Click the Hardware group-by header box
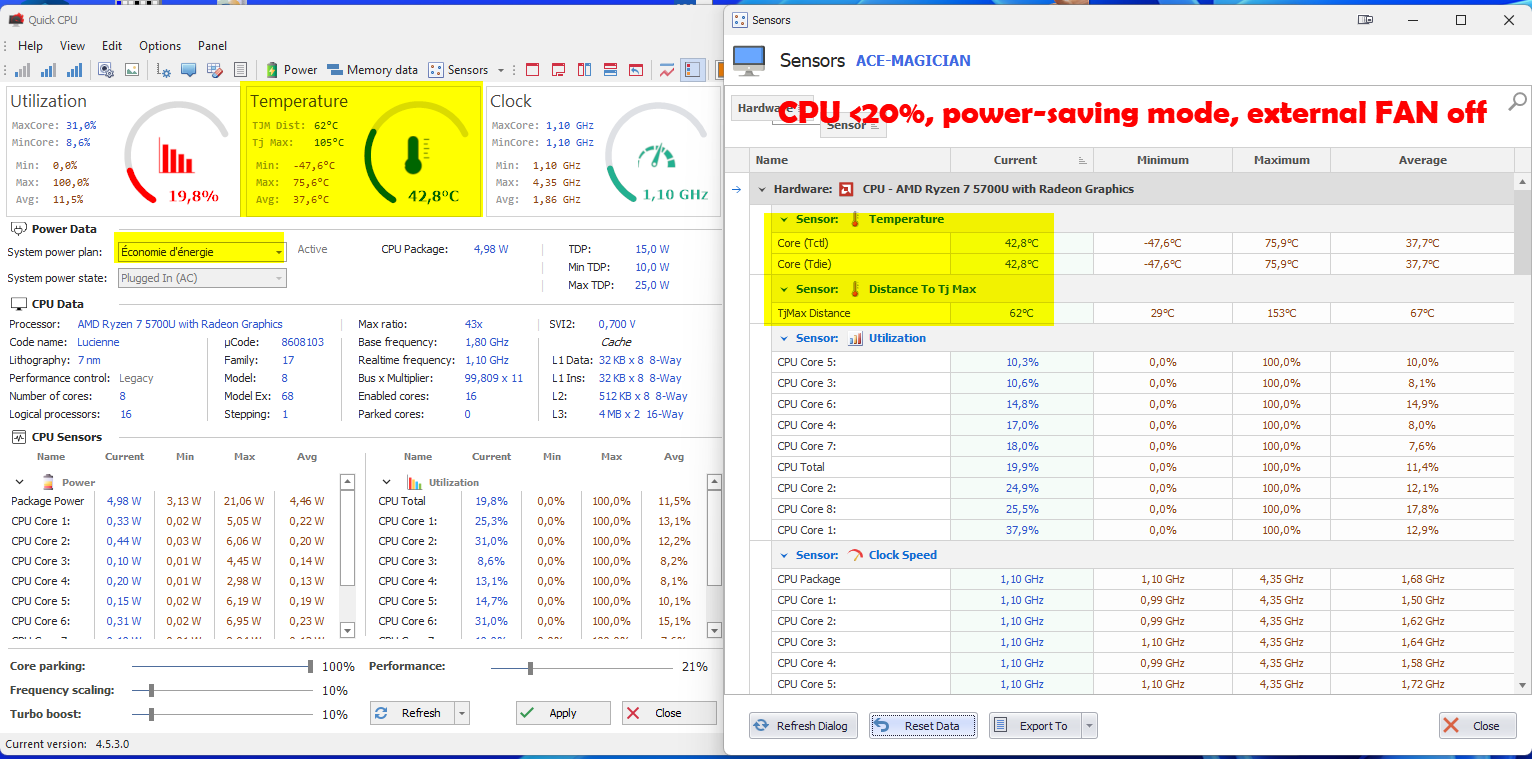Image resolution: width=1532 pixels, height=759 pixels. click(771, 108)
